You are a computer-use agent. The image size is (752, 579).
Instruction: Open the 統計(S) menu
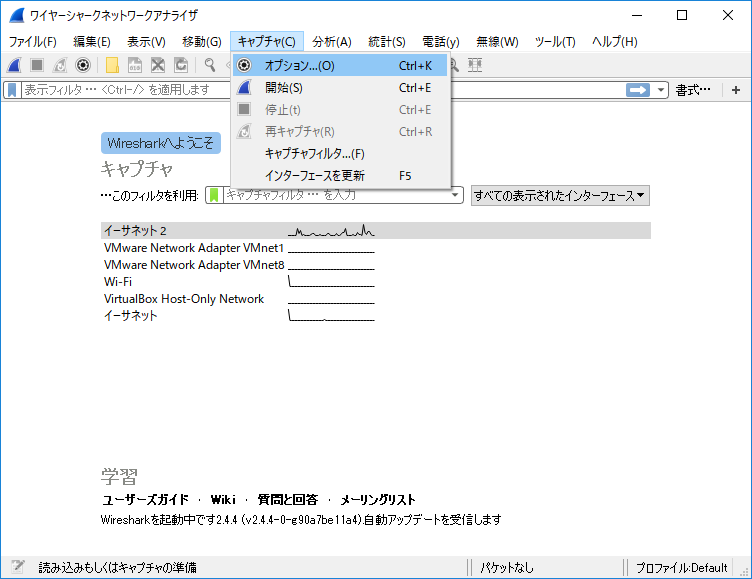click(x=387, y=42)
